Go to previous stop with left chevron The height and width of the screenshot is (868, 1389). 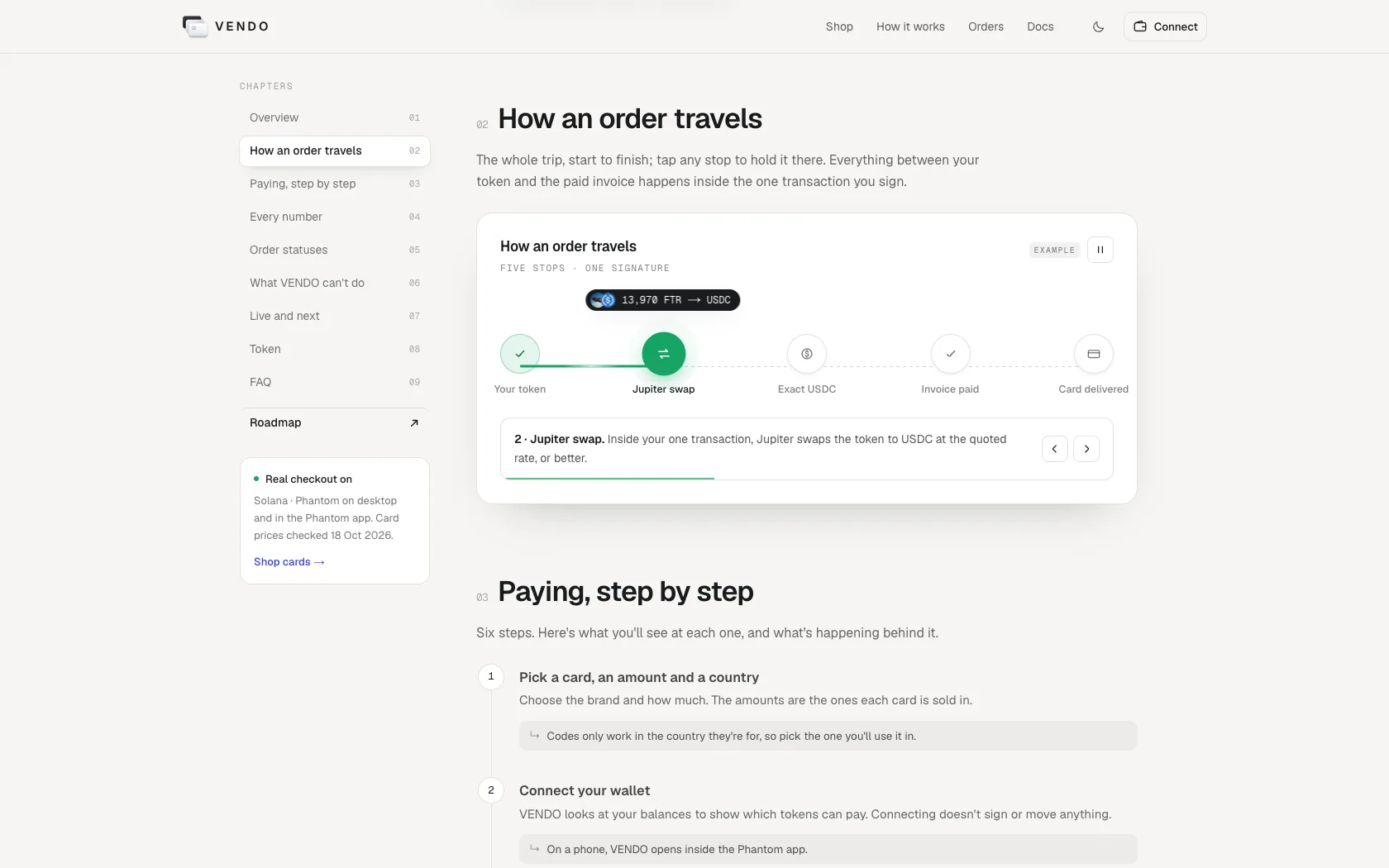(x=1055, y=449)
